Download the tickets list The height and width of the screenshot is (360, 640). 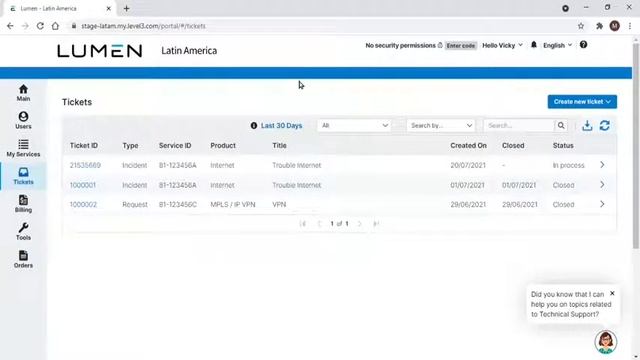[x=587, y=125]
